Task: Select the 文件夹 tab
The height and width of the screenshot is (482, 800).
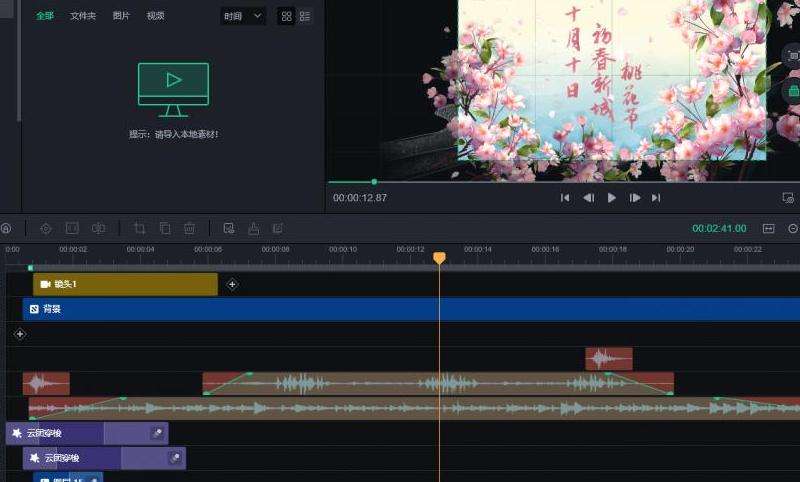Action: [x=83, y=16]
